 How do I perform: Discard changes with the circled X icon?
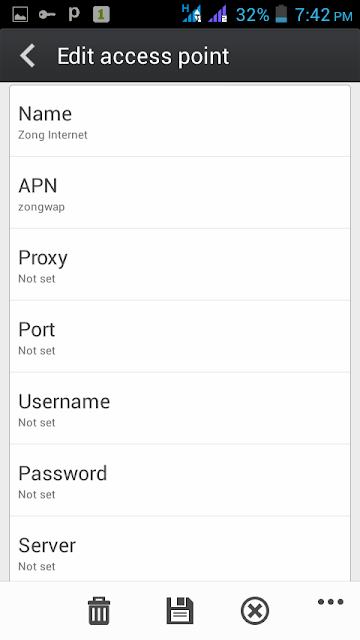[x=255, y=611]
